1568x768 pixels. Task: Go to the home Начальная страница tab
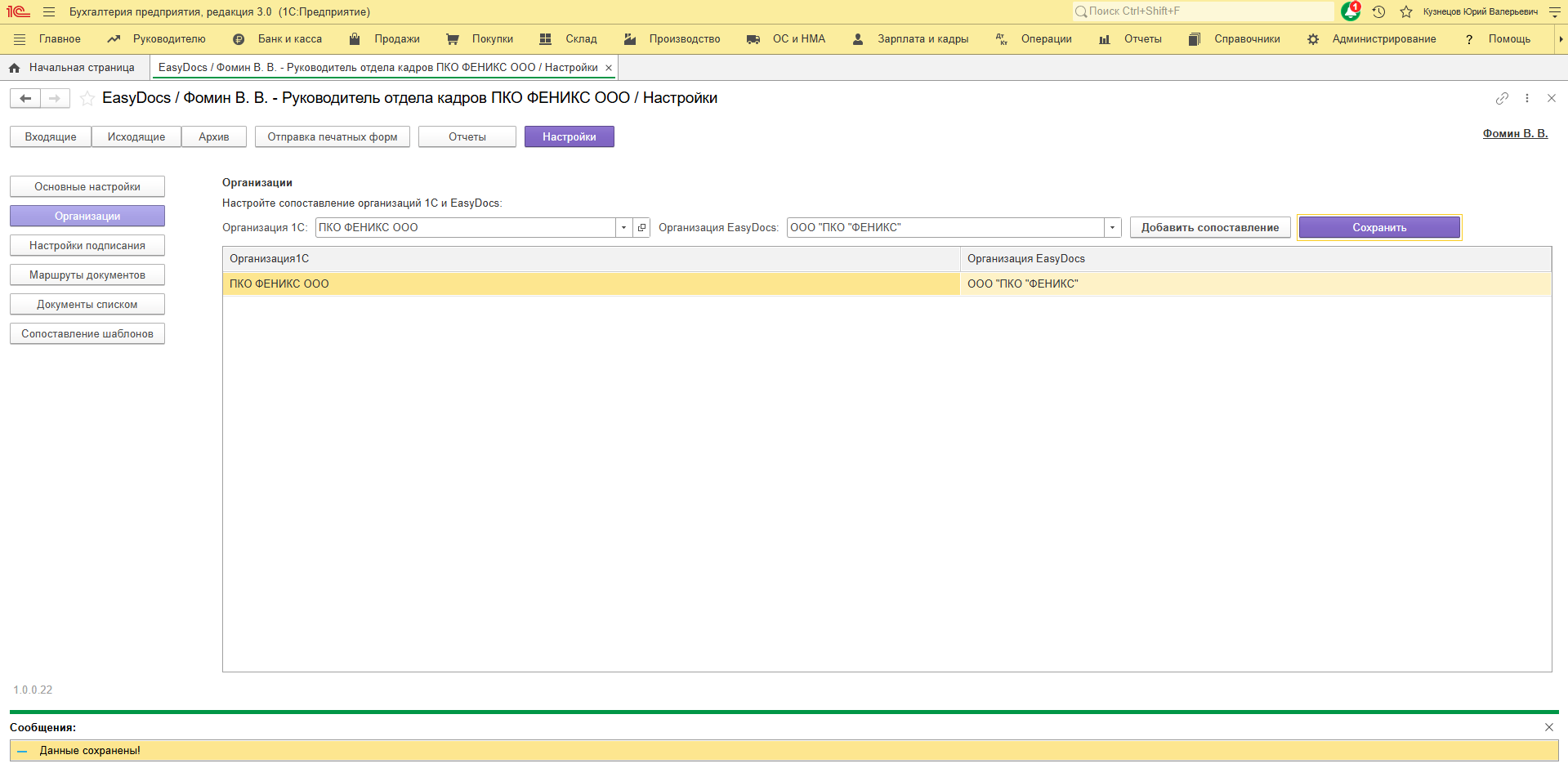72,68
